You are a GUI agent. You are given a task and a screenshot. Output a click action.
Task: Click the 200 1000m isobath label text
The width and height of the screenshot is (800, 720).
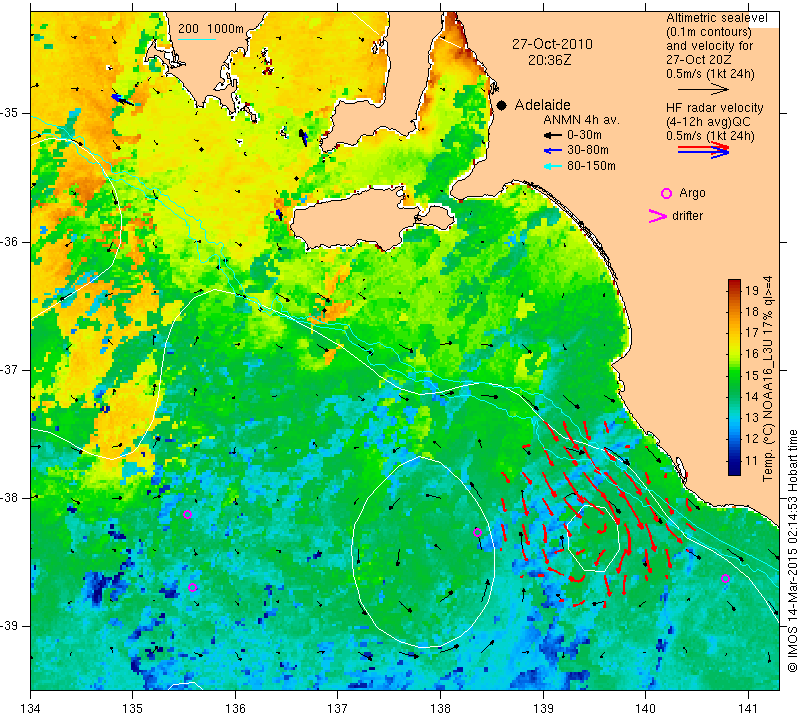point(211,29)
